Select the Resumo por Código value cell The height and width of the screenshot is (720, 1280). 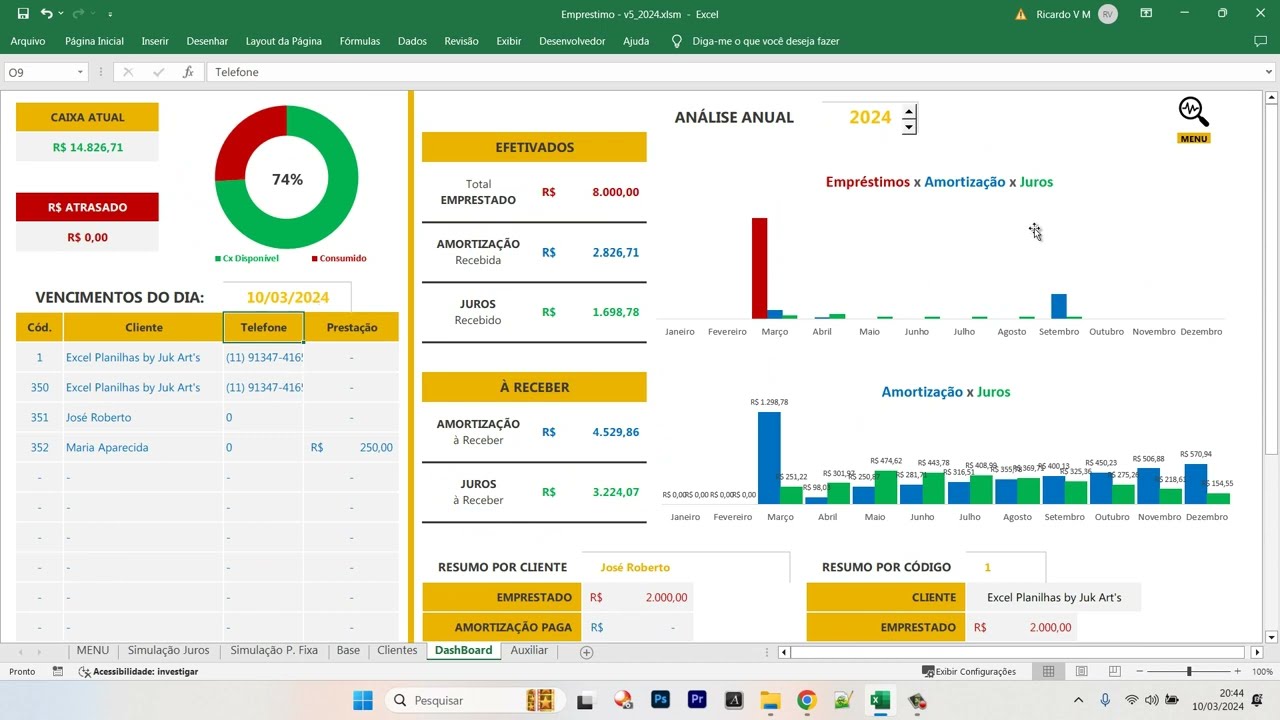(1005, 567)
